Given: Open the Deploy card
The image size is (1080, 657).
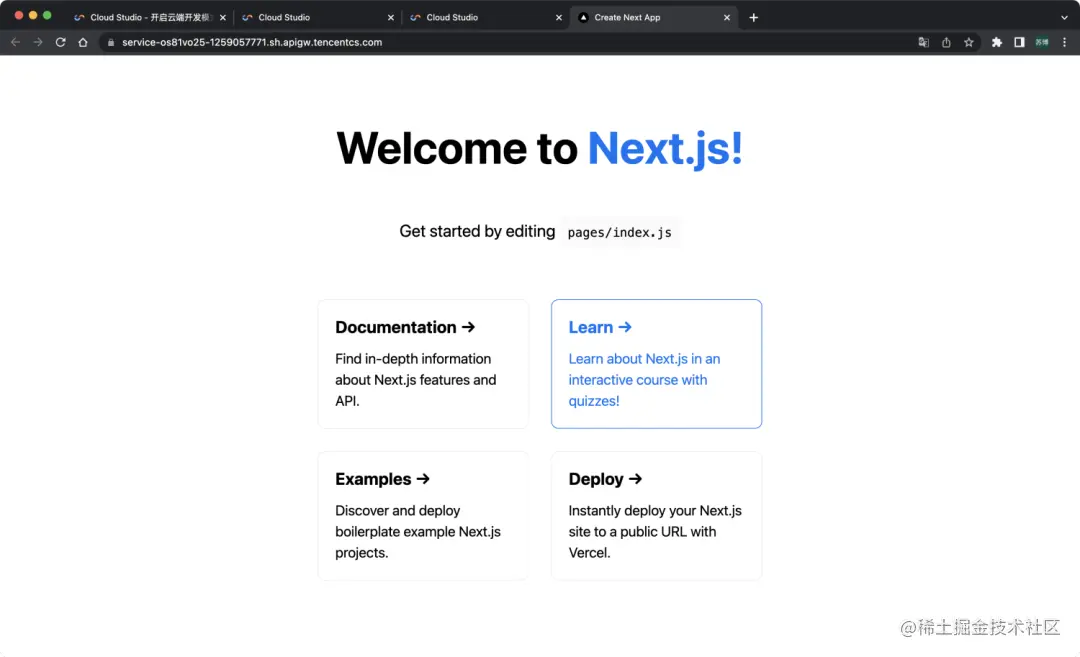Looking at the screenshot, I should point(656,516).
